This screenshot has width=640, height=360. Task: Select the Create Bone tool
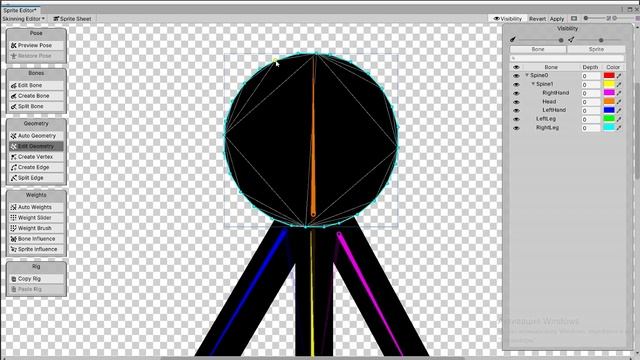36,96
